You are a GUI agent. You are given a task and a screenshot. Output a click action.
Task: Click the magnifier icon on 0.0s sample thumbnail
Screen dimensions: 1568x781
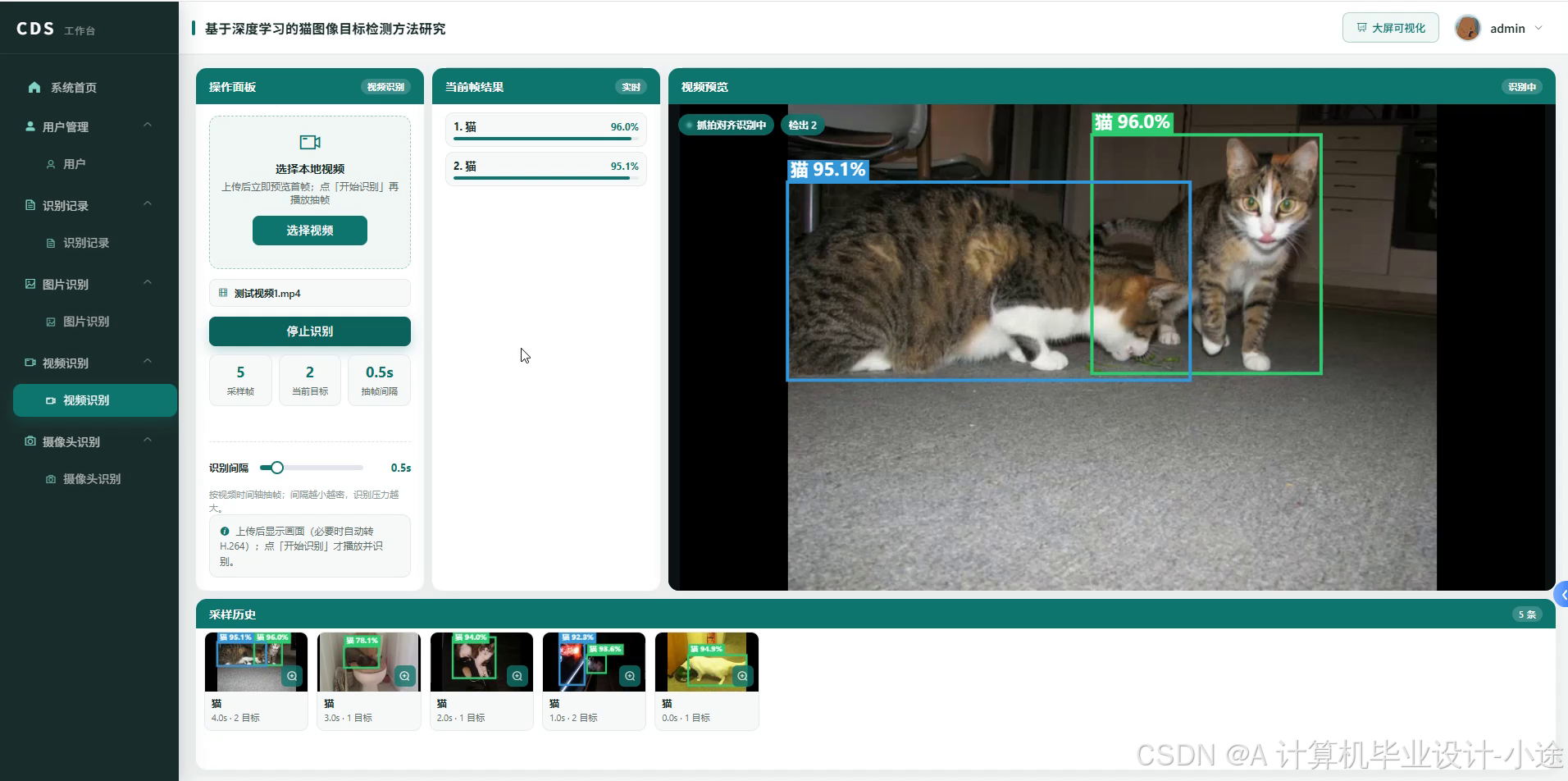click(x=742, y=676)
